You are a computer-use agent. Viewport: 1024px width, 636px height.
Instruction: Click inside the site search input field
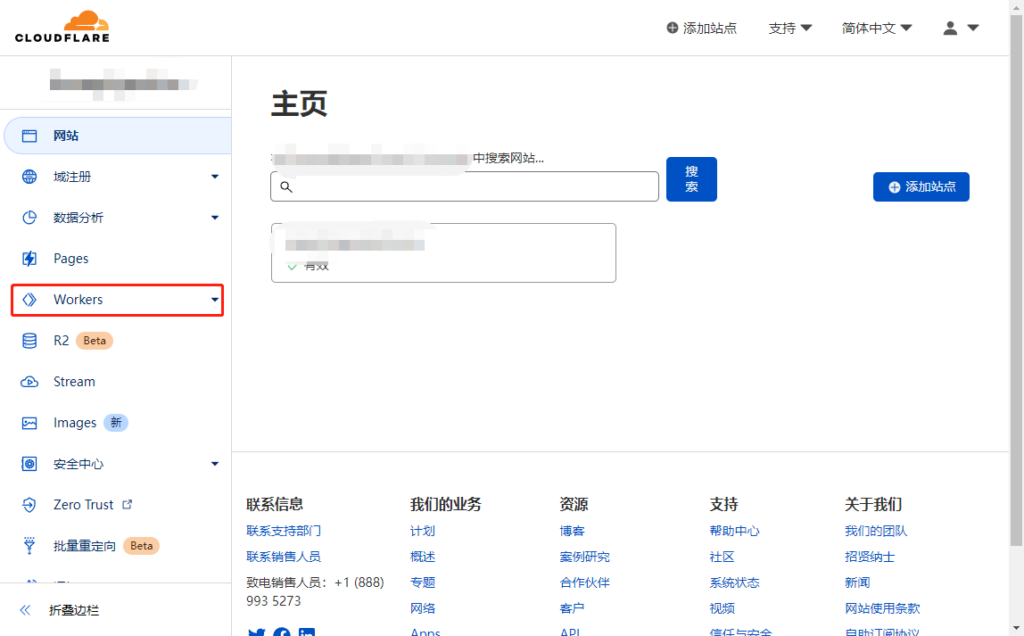pyautogui.click(x=464, y=186)
